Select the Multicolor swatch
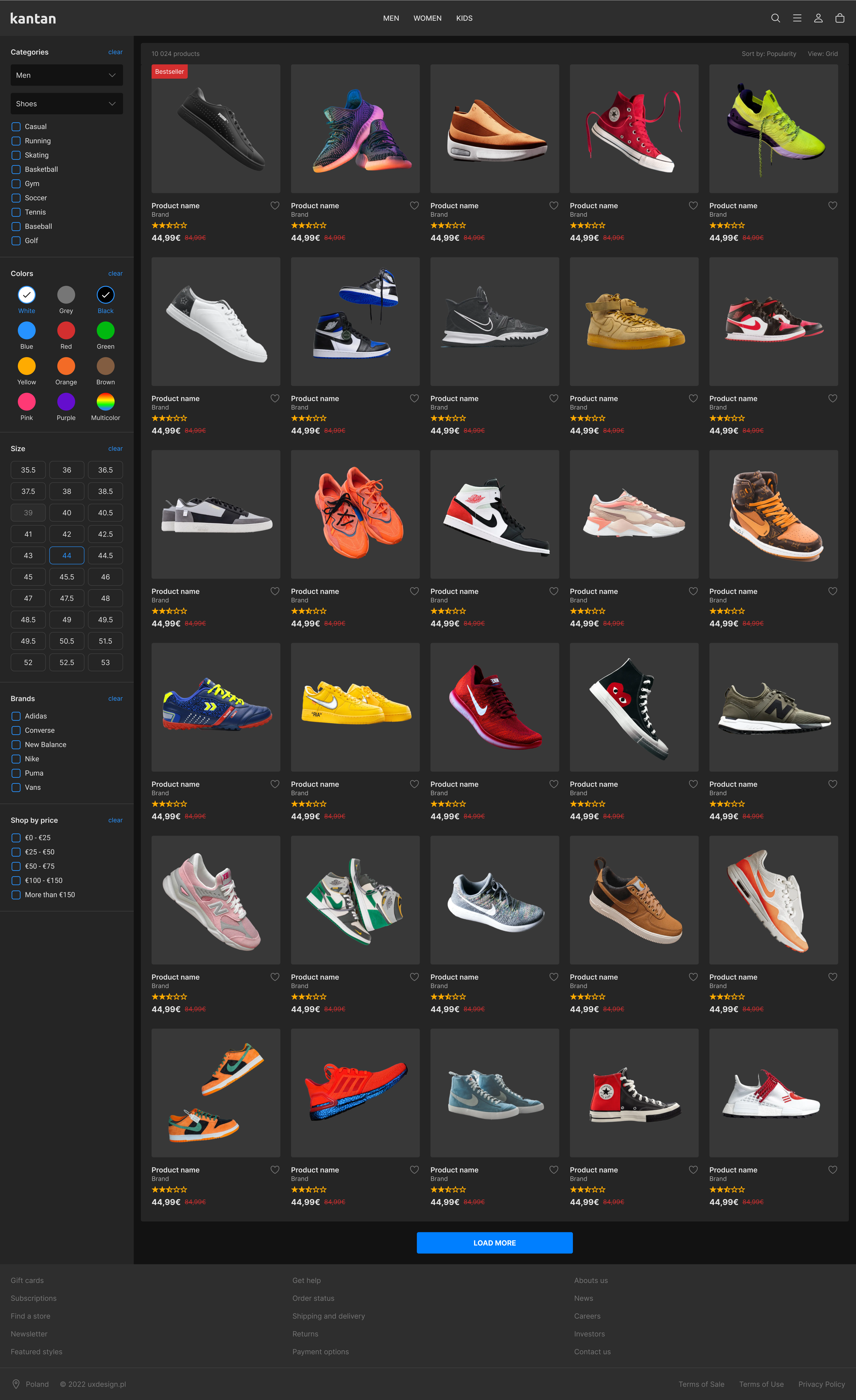The height and width of the screenshot is (1400, 856). point(105,402)
